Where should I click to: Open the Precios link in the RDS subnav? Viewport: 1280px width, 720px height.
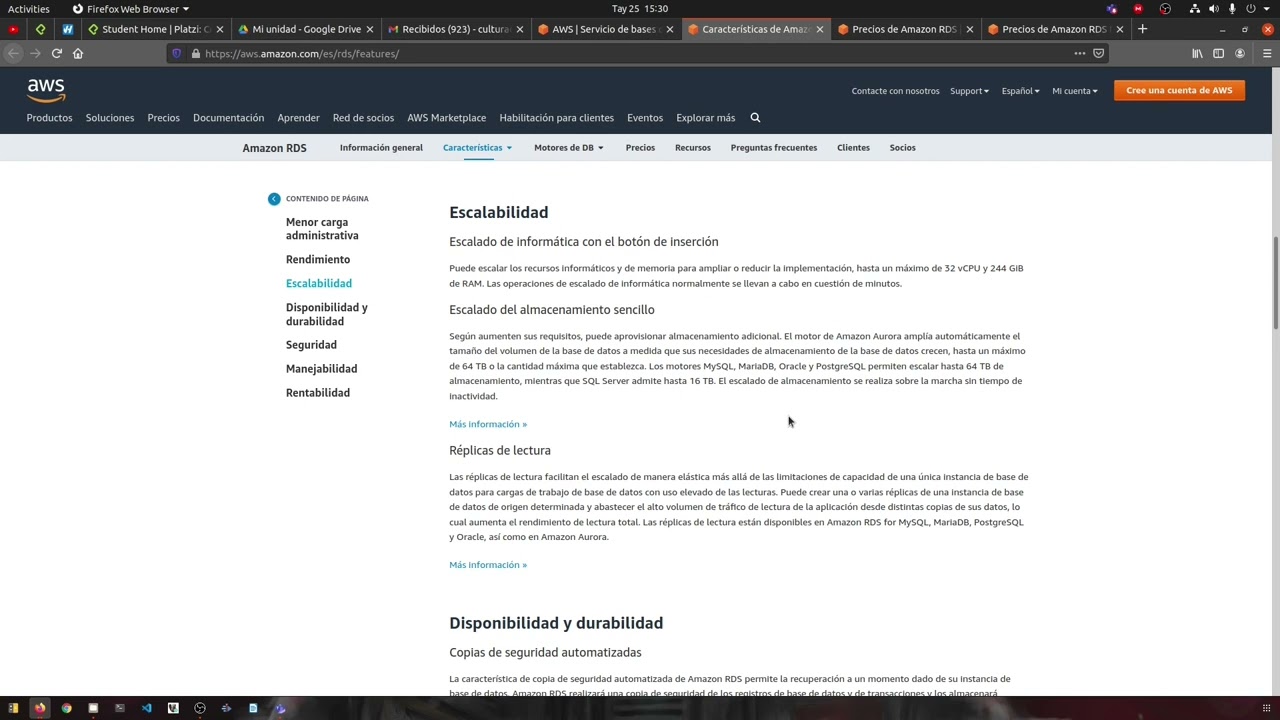[640, 148]
